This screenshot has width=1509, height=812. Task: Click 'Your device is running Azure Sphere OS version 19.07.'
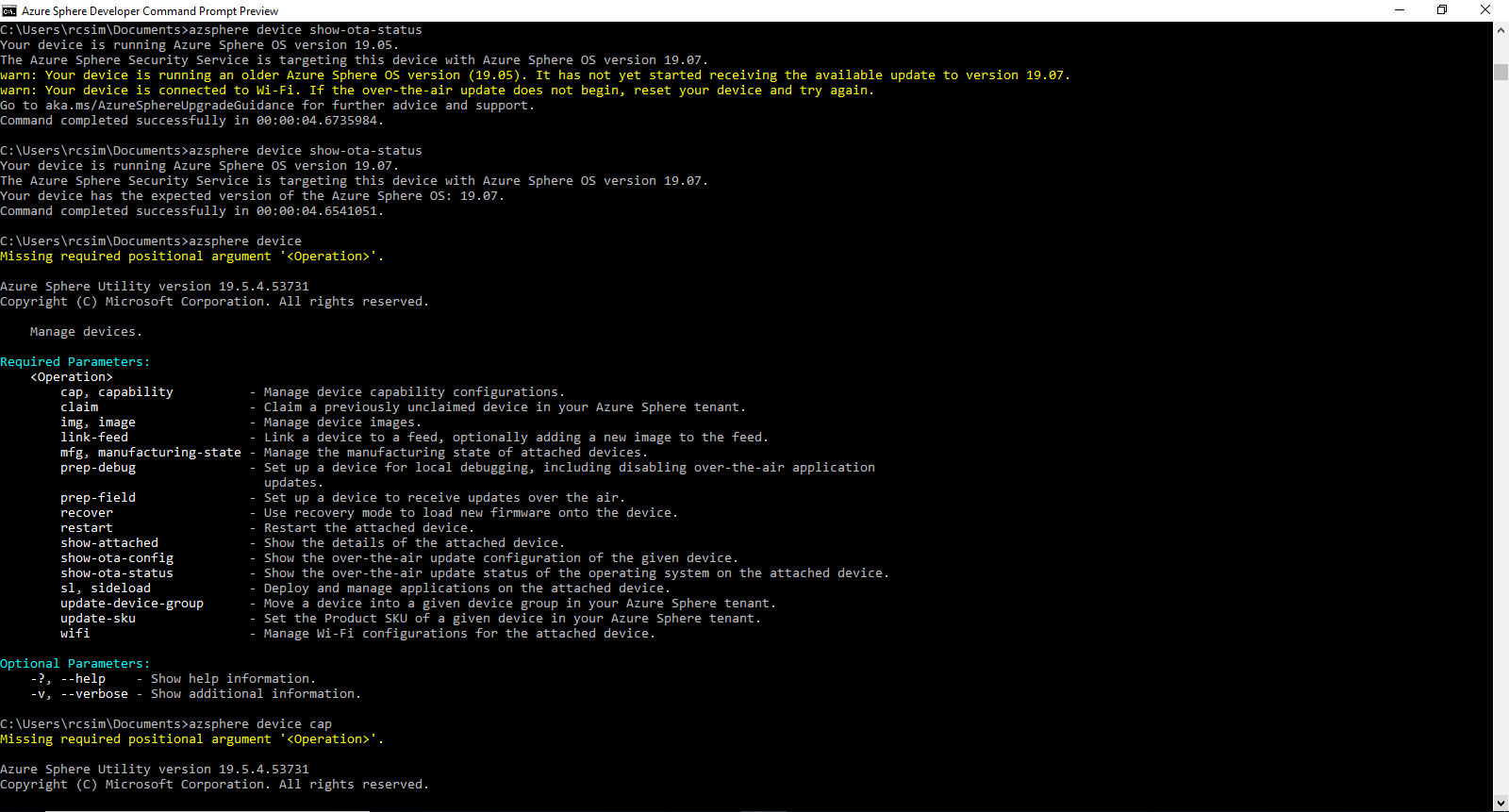pos(200,166)
